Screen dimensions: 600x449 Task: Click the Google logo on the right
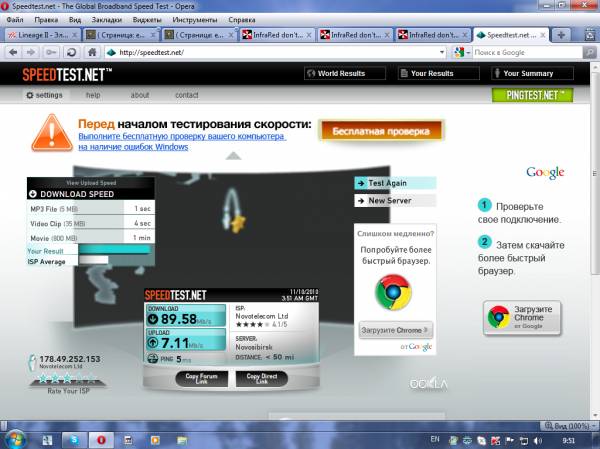[x=545, y=173]
